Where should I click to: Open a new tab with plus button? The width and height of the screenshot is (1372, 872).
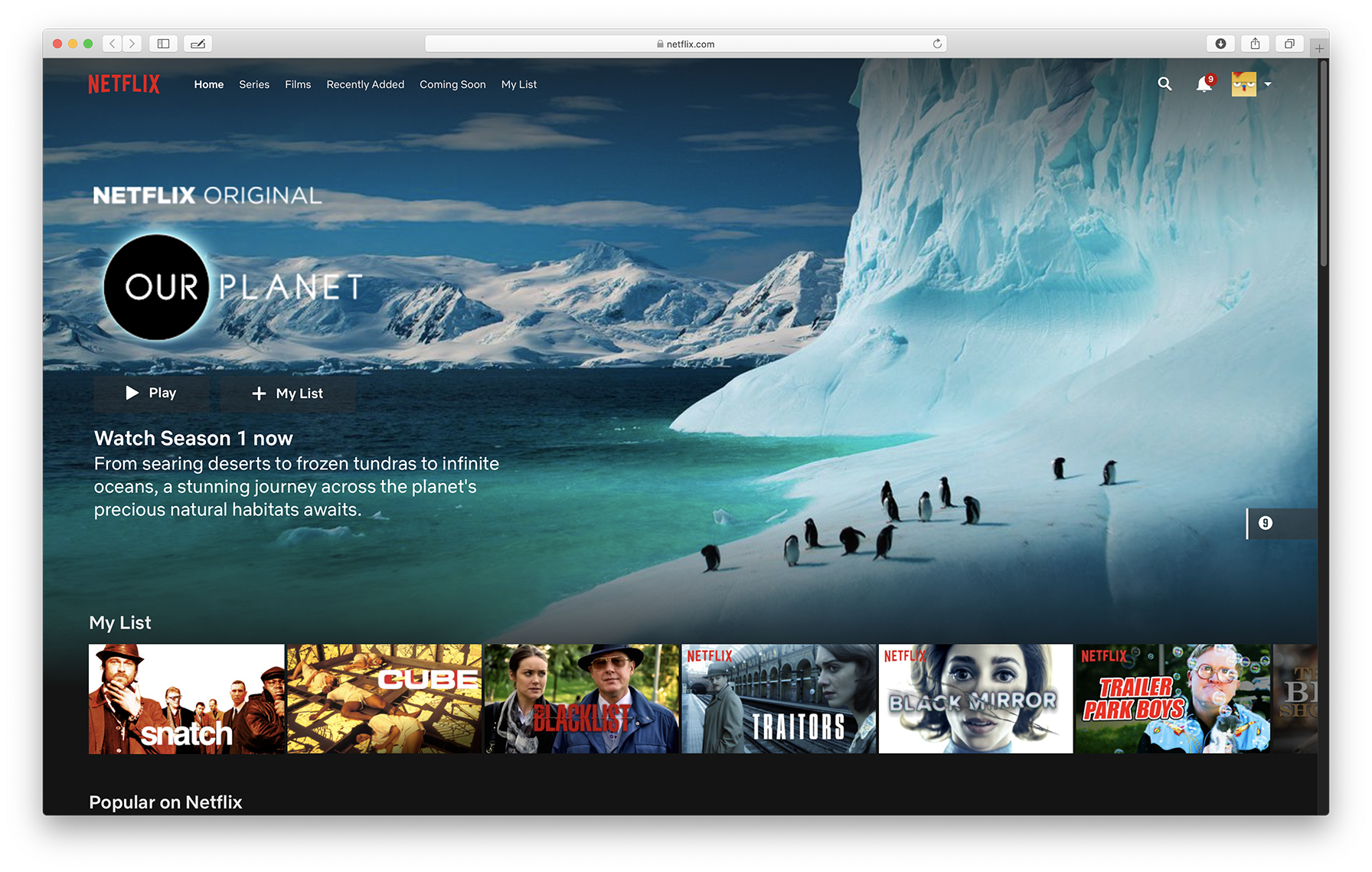coord(1319,48)
